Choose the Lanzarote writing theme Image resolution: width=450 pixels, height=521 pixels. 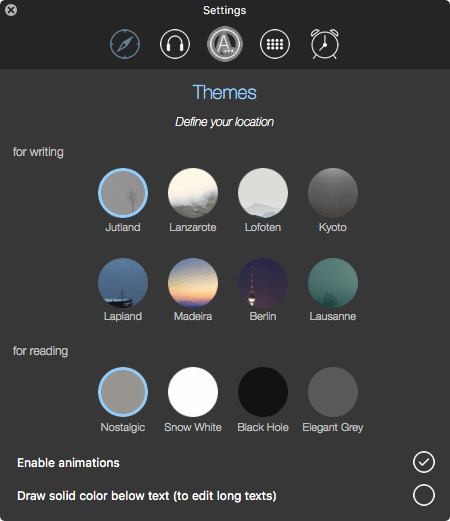tap(193, 193)
